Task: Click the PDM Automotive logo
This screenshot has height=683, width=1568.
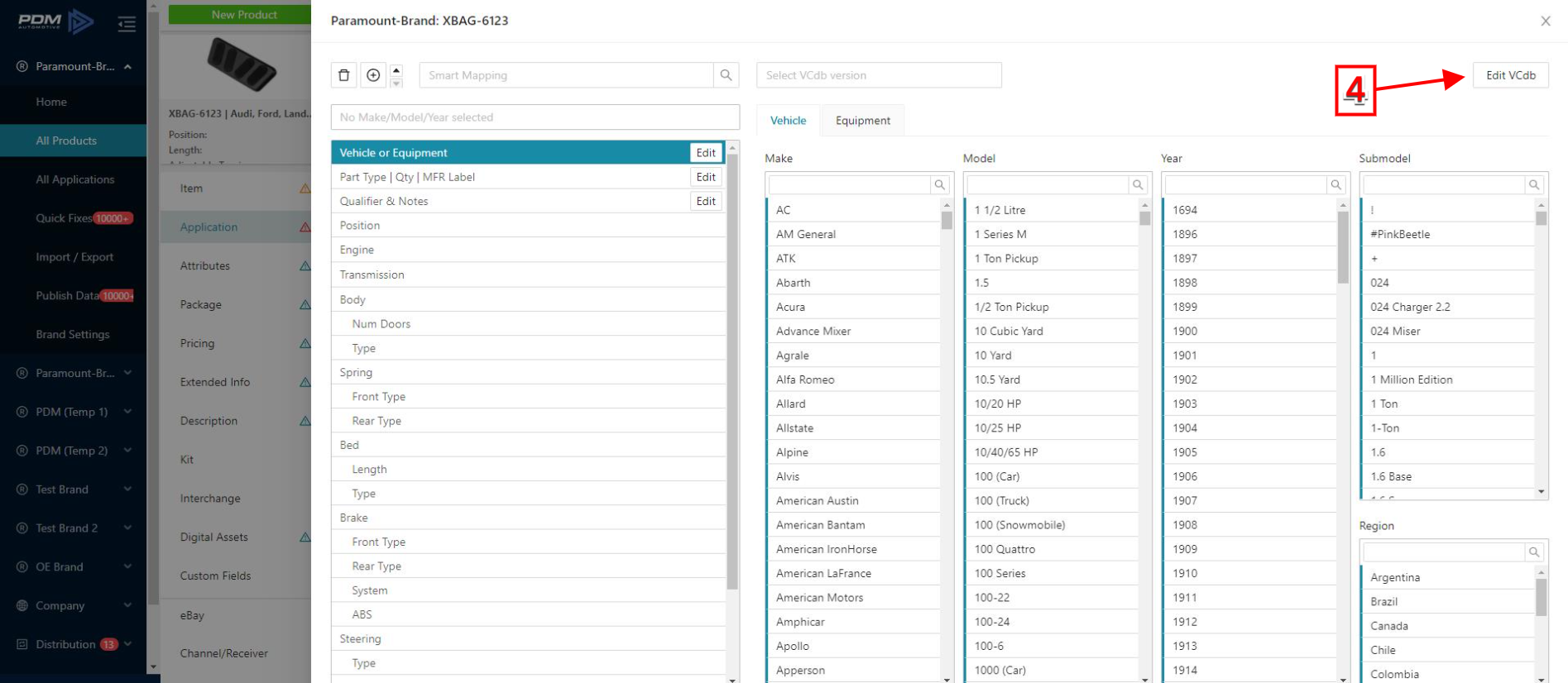Action: (55, 21)
